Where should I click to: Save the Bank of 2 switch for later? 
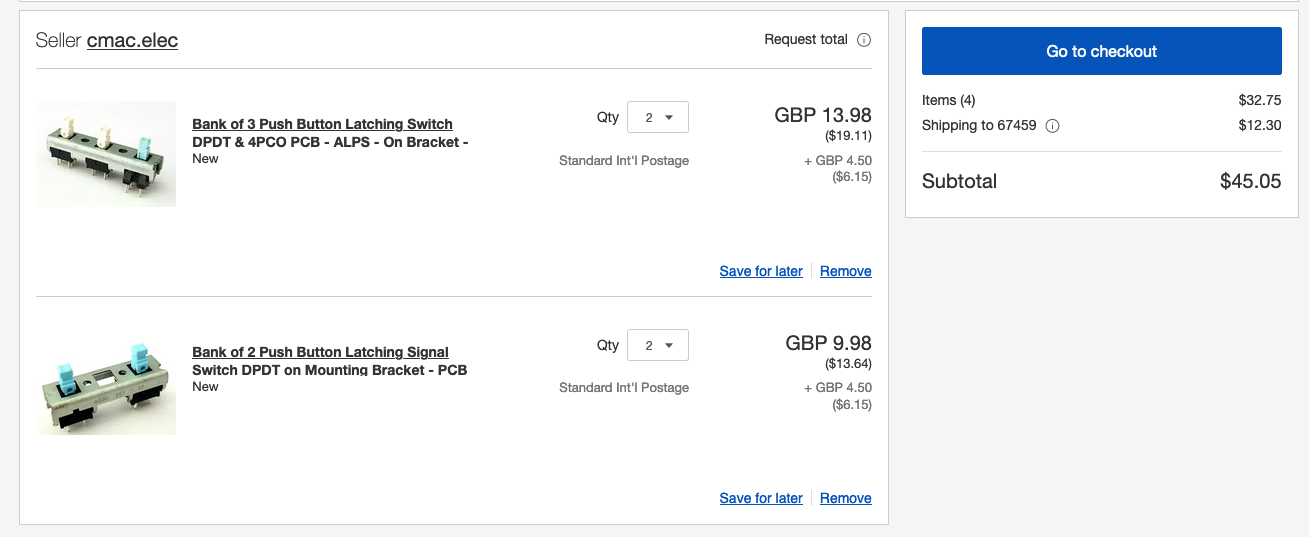point(761,498)
